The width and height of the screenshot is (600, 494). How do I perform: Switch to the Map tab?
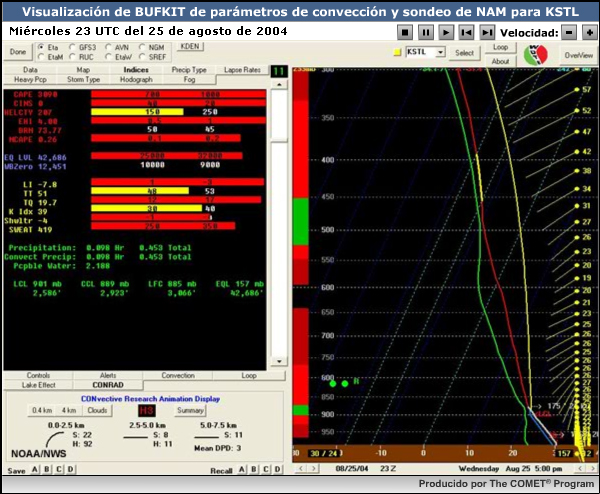point(83,70)
